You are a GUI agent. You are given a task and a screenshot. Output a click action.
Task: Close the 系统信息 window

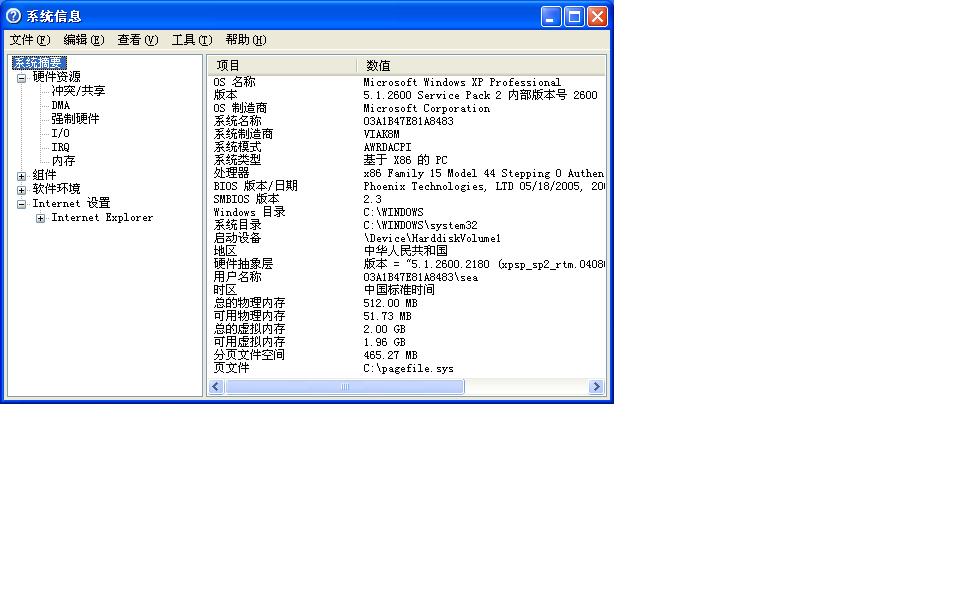(x=598, y=17)
